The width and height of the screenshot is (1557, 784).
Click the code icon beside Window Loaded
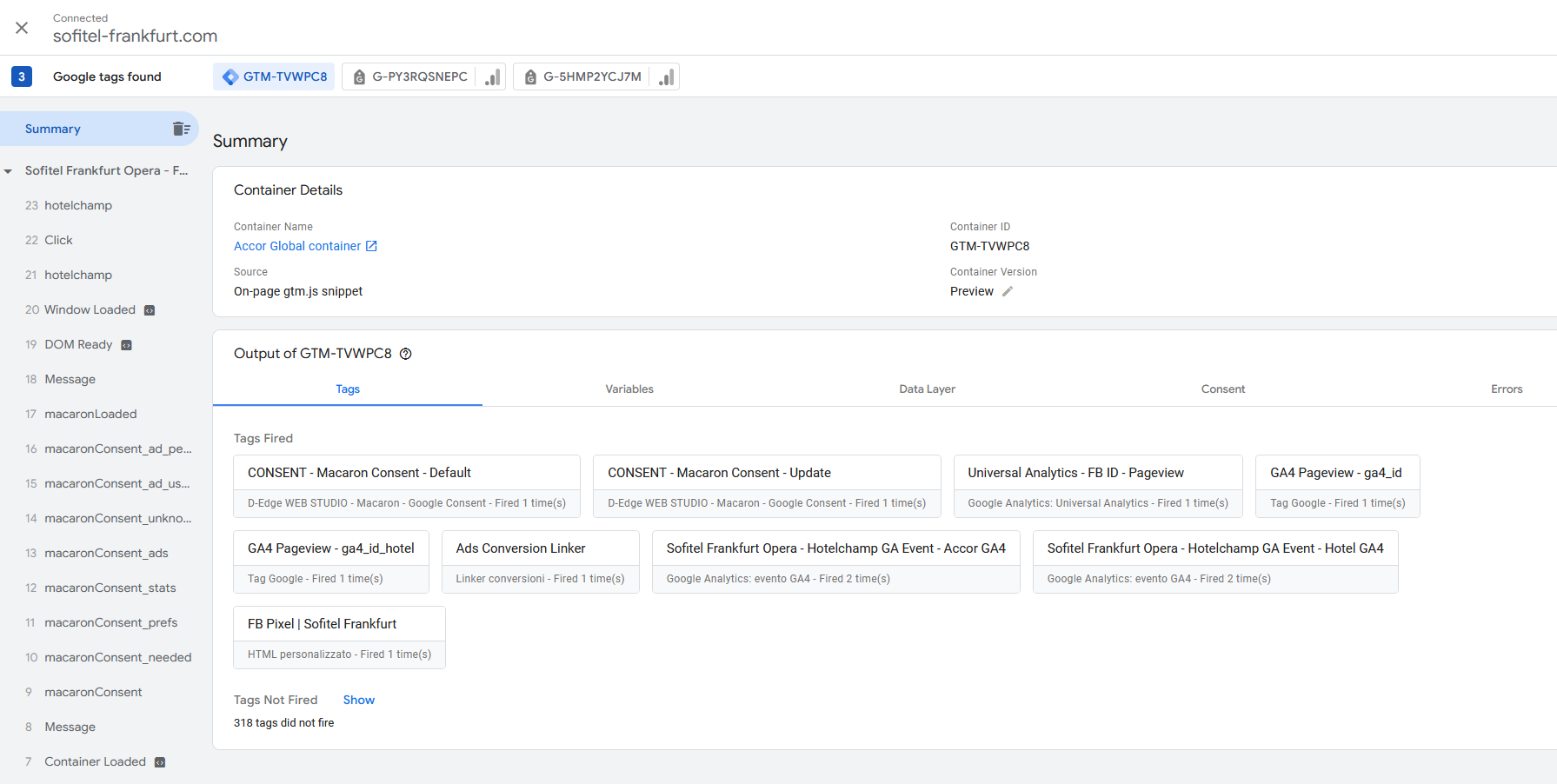(150, 310)
